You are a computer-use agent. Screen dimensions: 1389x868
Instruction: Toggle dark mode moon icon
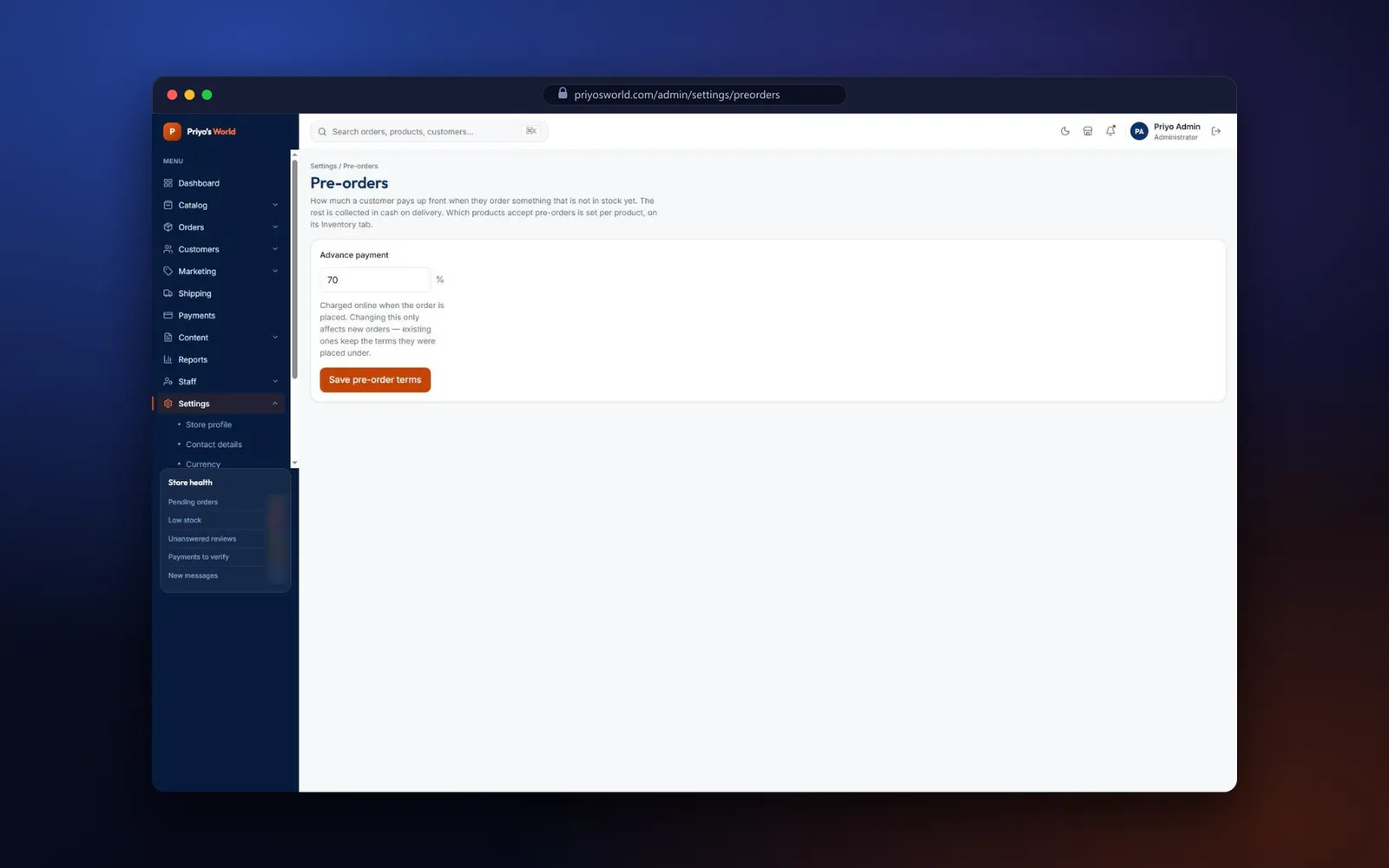coord(1065,131)
